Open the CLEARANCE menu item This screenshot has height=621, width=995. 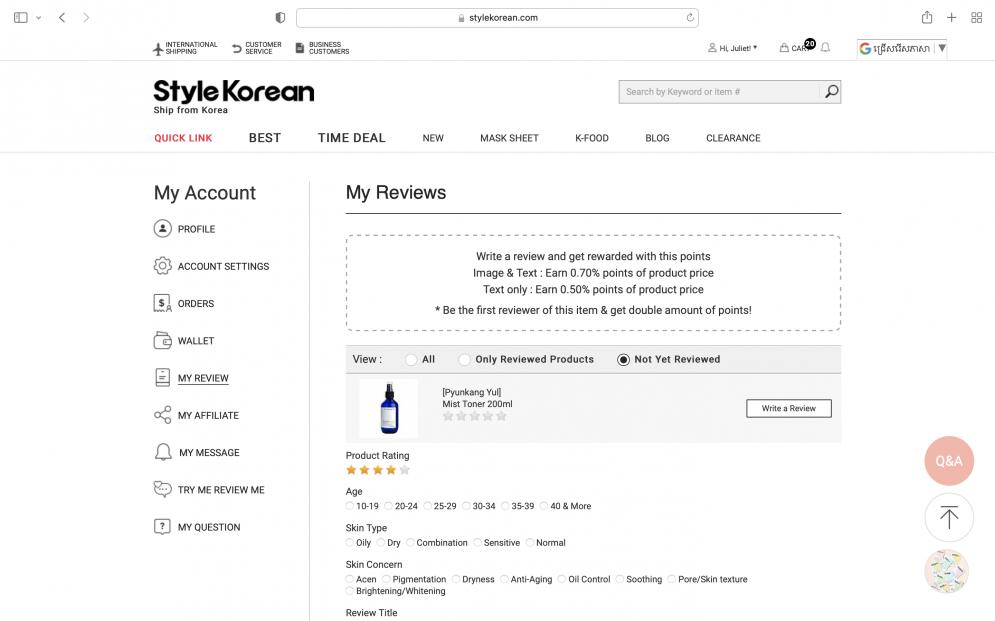click(x=733, y=138)
